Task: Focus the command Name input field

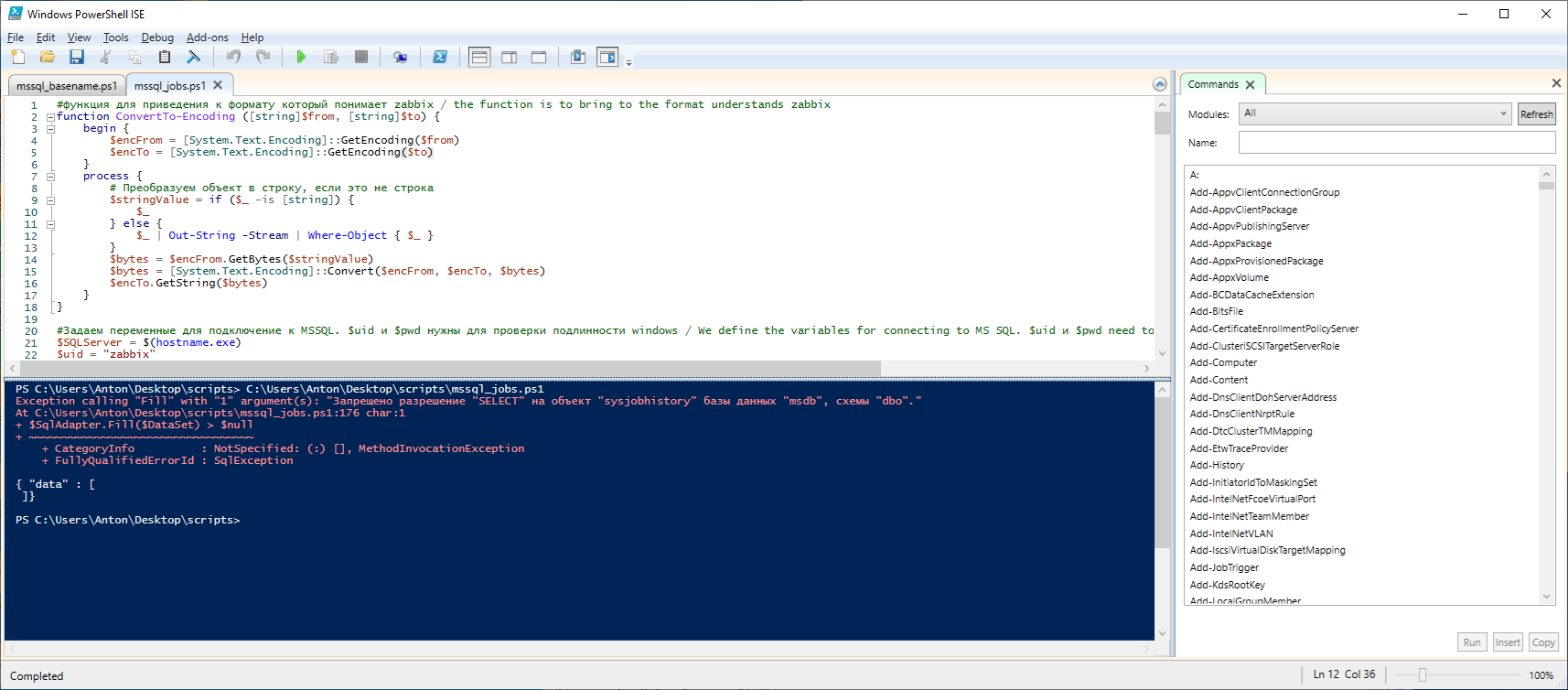Action: pyautogui.click(x=1397, y=143)
